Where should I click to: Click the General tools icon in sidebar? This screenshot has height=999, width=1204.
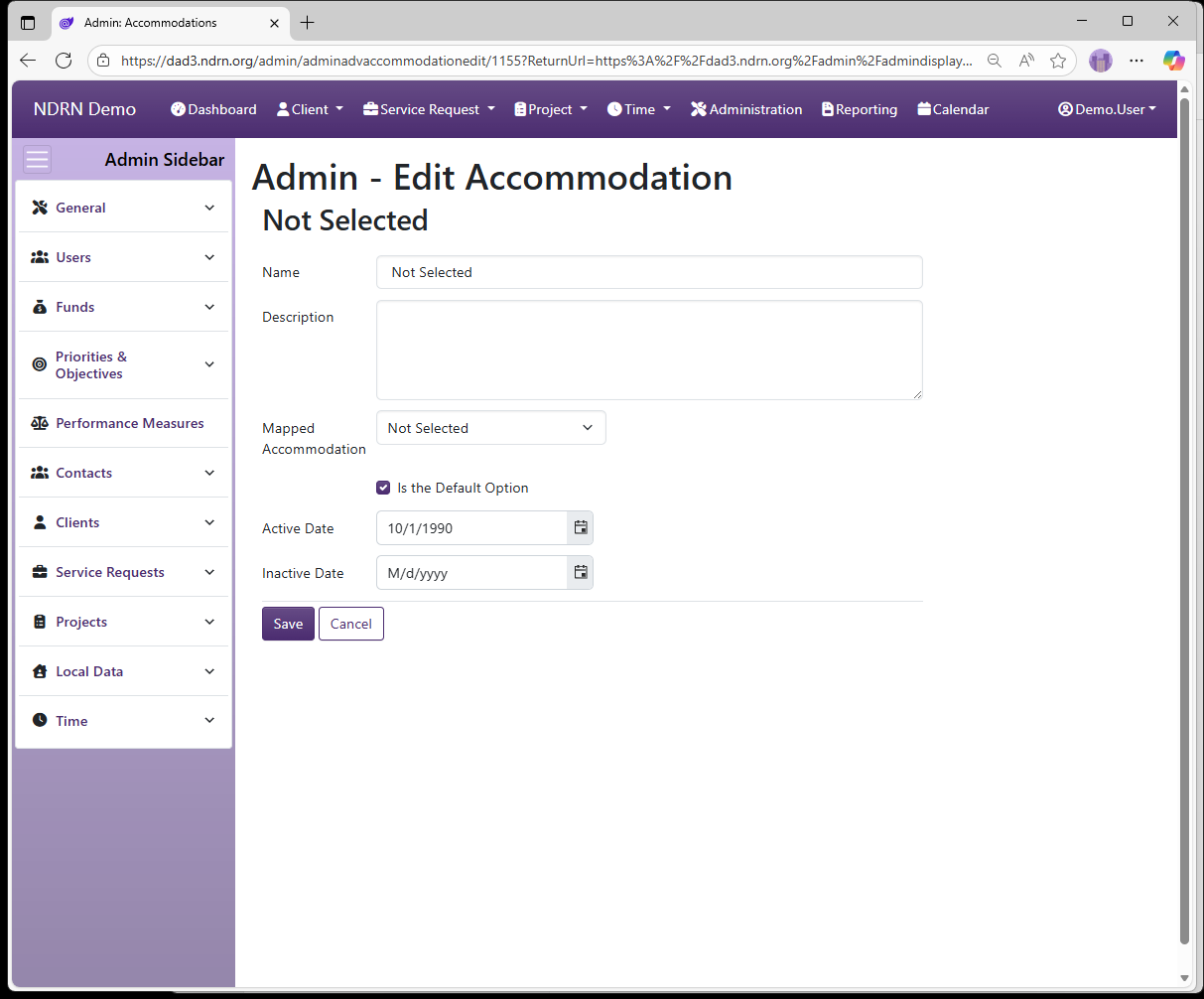(x=40, y=208)
